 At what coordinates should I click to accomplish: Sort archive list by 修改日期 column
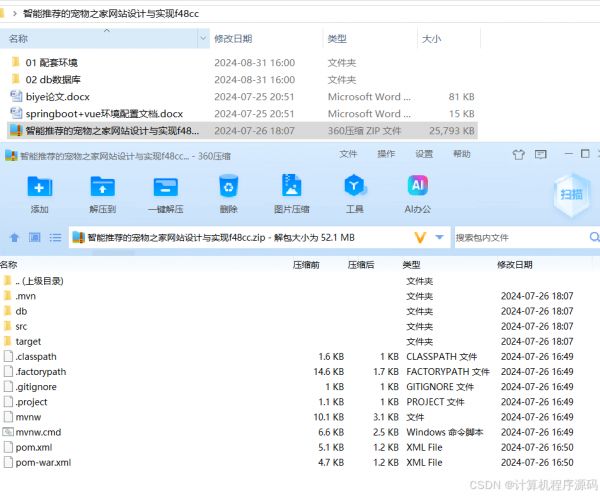tap(515, 265)
